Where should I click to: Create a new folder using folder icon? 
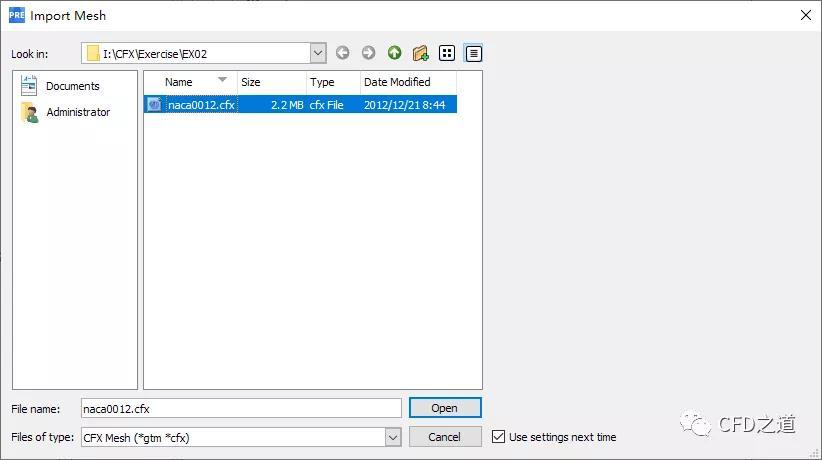pyautogui.click(x=420, y=53)
